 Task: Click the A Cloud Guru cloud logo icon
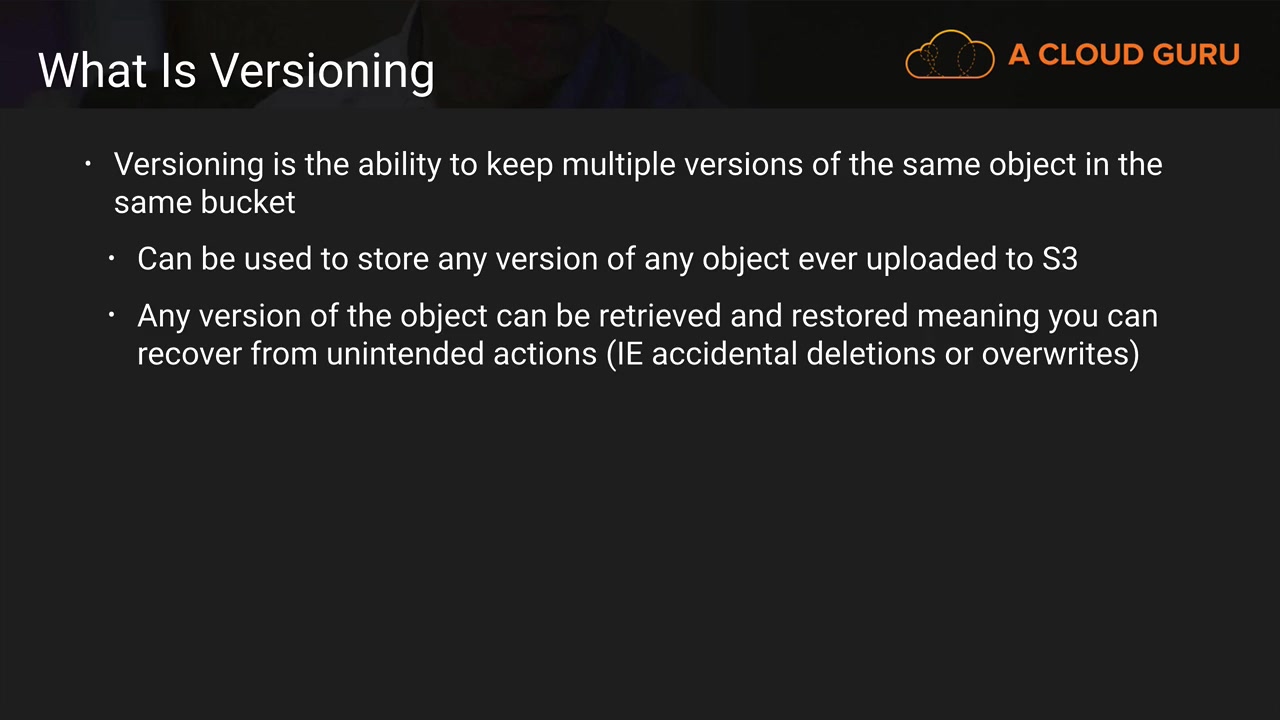pos(949,55)
